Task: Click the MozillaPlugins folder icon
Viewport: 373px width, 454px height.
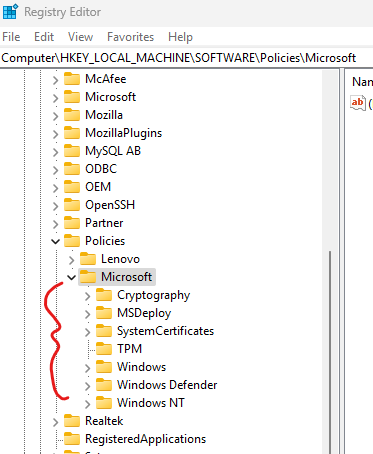Action: pos(72,133)
